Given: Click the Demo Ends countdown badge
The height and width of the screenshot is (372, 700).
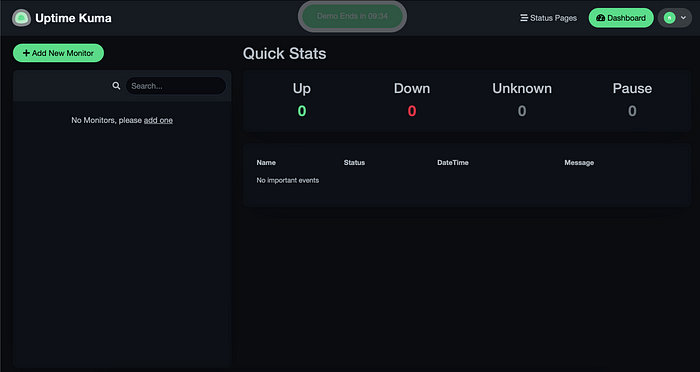Looking at the screenshot, I should [352, 17].
